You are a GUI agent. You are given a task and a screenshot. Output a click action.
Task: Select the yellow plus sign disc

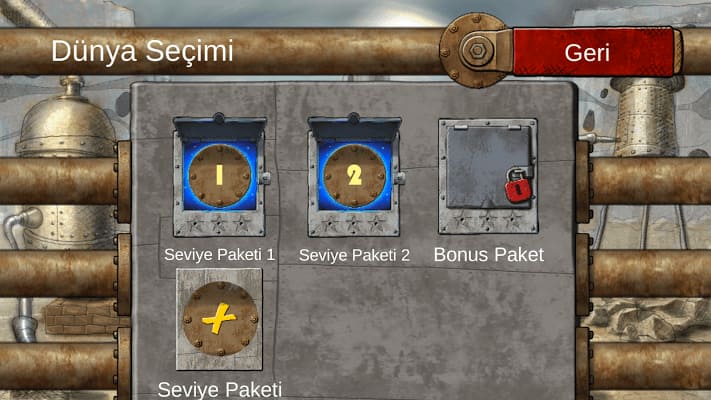coord(220,318)
